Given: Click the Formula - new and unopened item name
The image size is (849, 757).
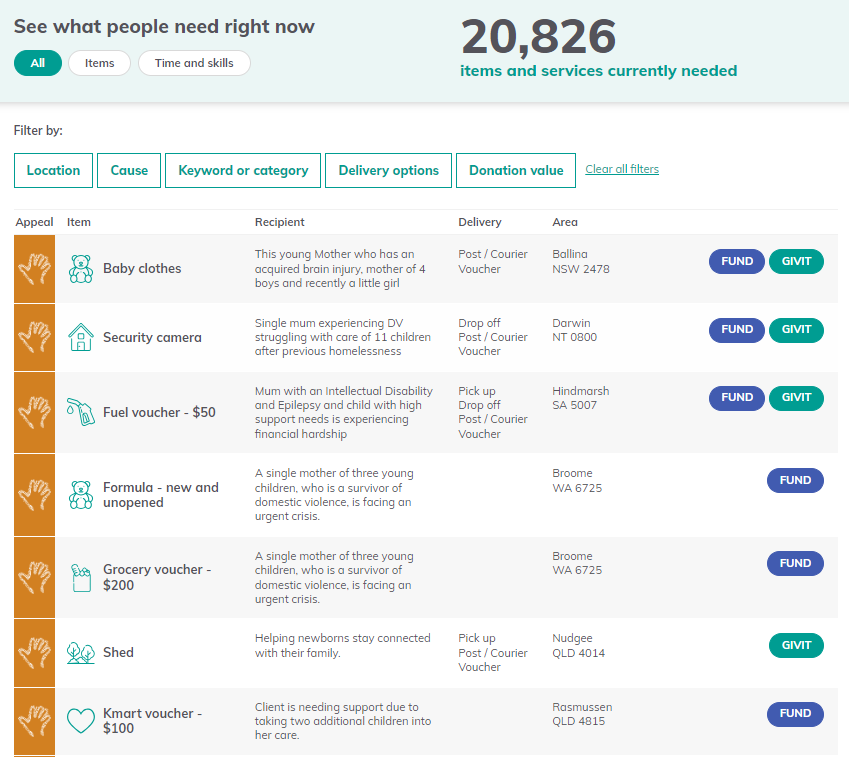Looking at the screenshot, I should click(x=161, y=495).
